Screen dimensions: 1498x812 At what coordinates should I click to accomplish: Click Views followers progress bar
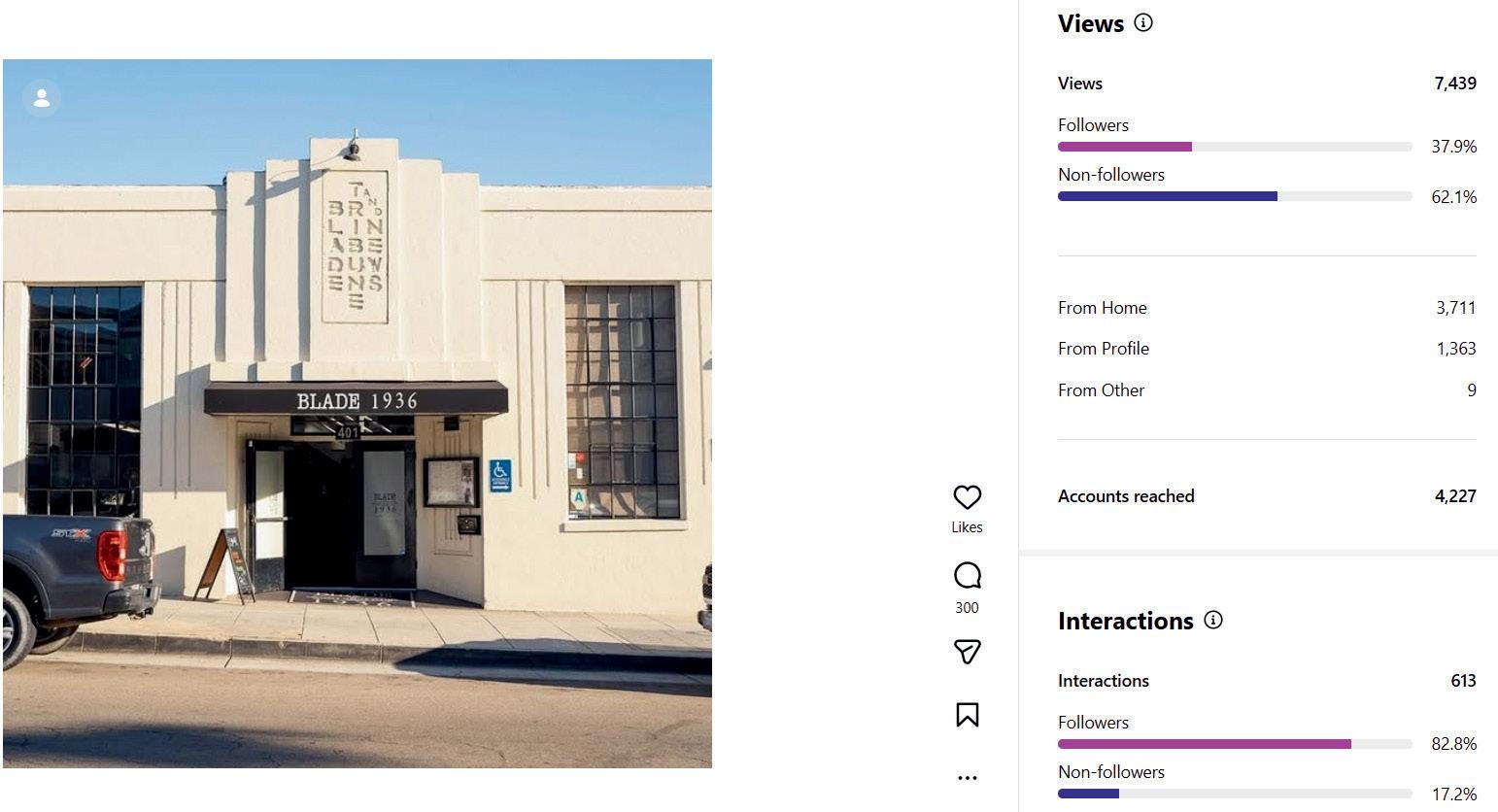coord(1235,147)
